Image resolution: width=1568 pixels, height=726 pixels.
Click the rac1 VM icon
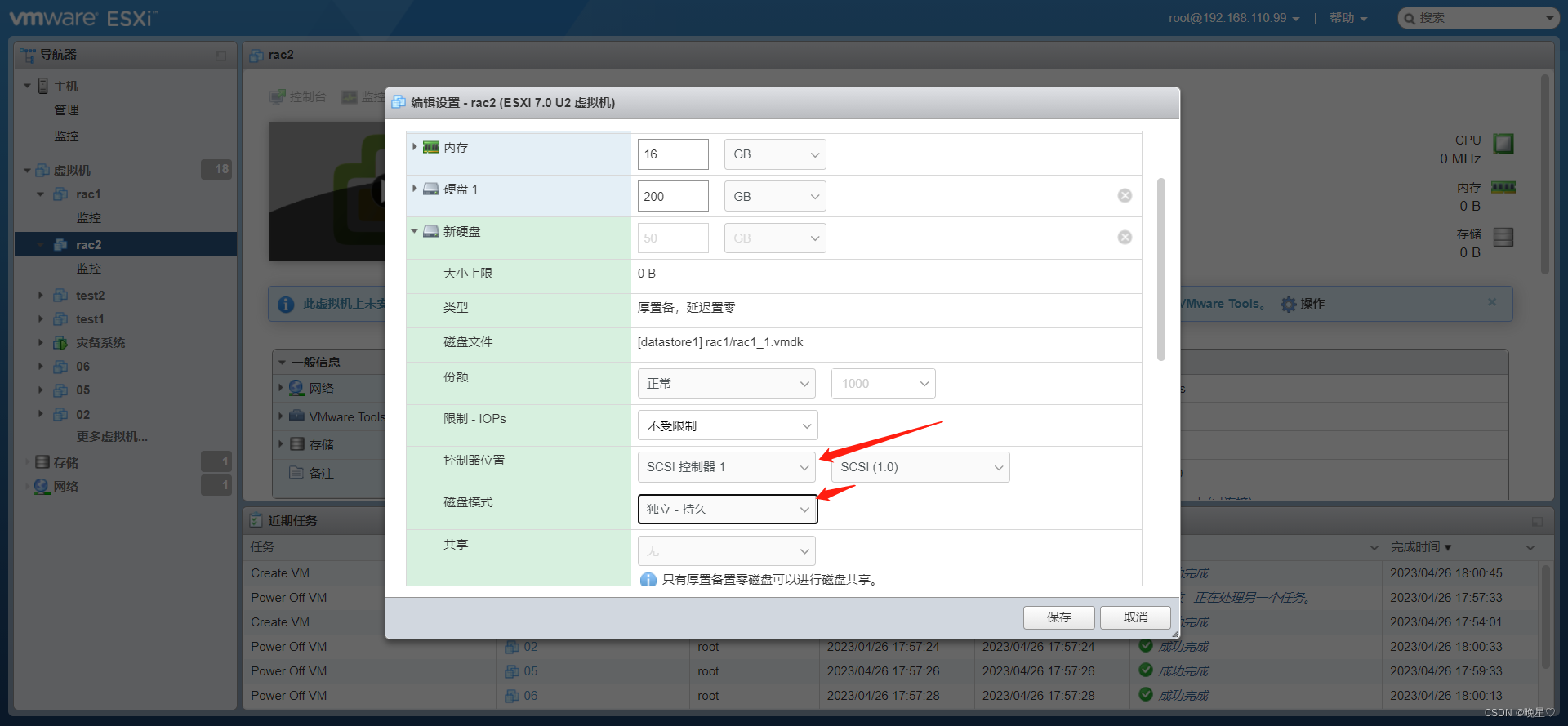pyautogui.click(x=60, y=194)
